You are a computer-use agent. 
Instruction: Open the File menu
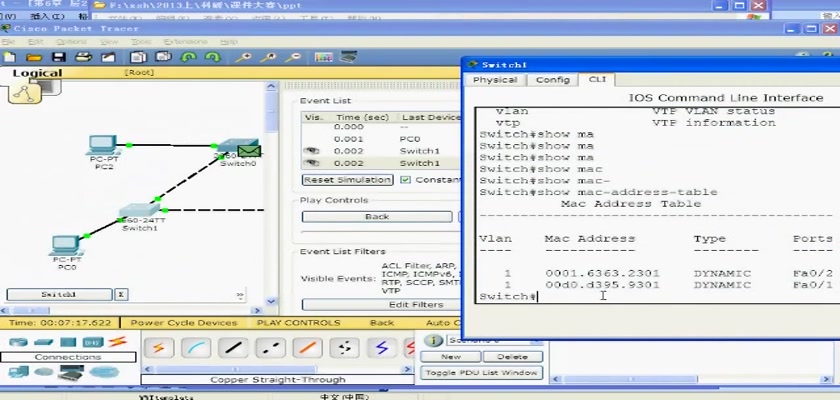tap(8, 42)
